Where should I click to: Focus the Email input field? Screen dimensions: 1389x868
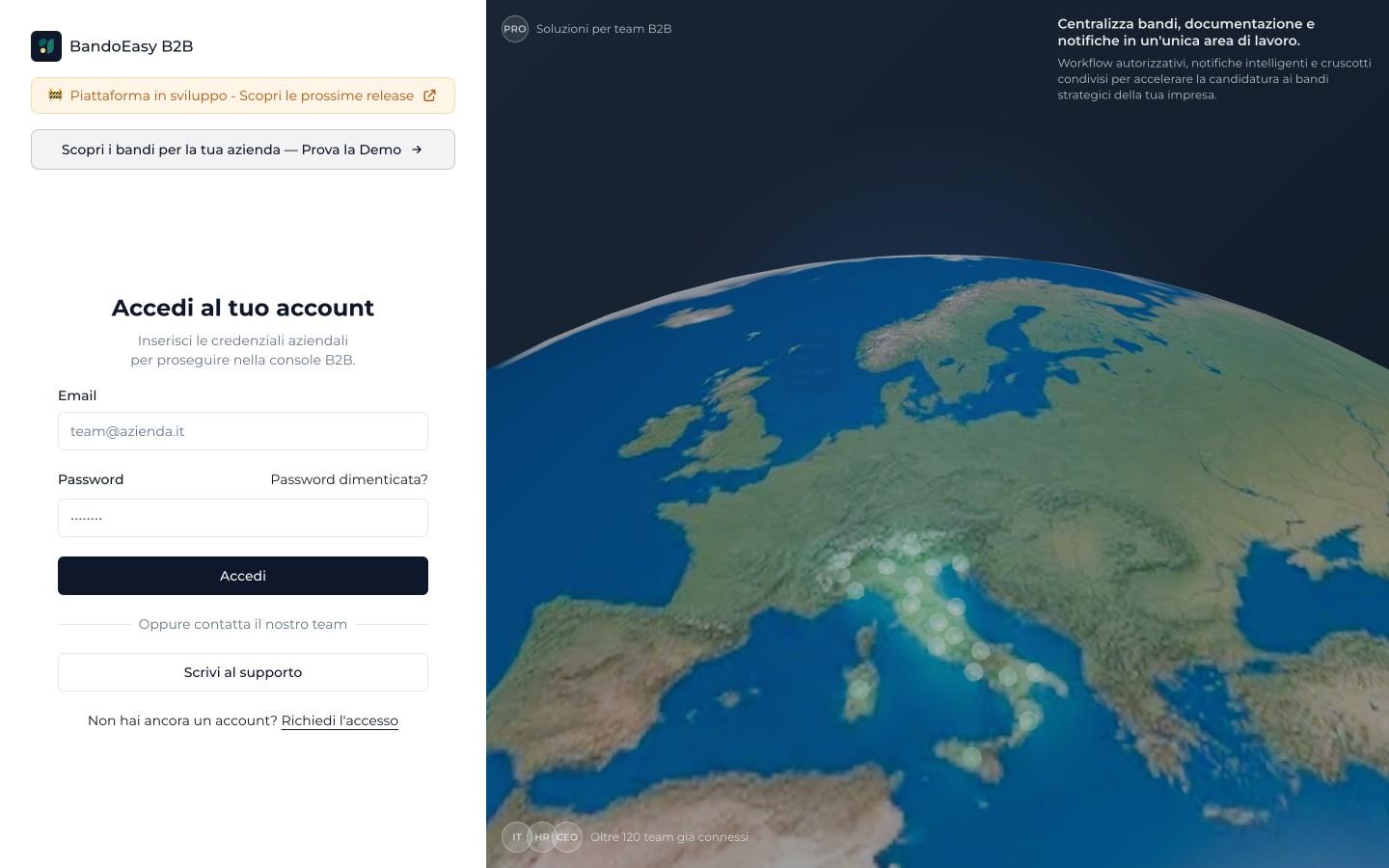[243, 431]
